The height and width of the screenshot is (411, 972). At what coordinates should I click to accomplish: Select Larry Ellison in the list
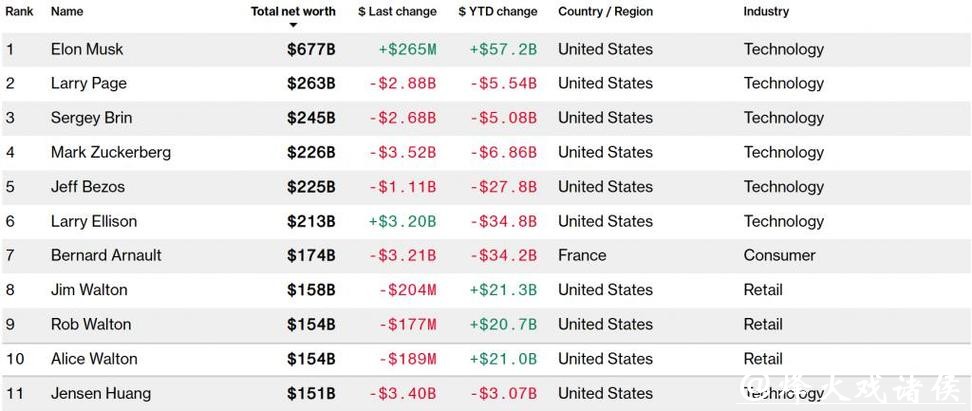pos(94,221)
